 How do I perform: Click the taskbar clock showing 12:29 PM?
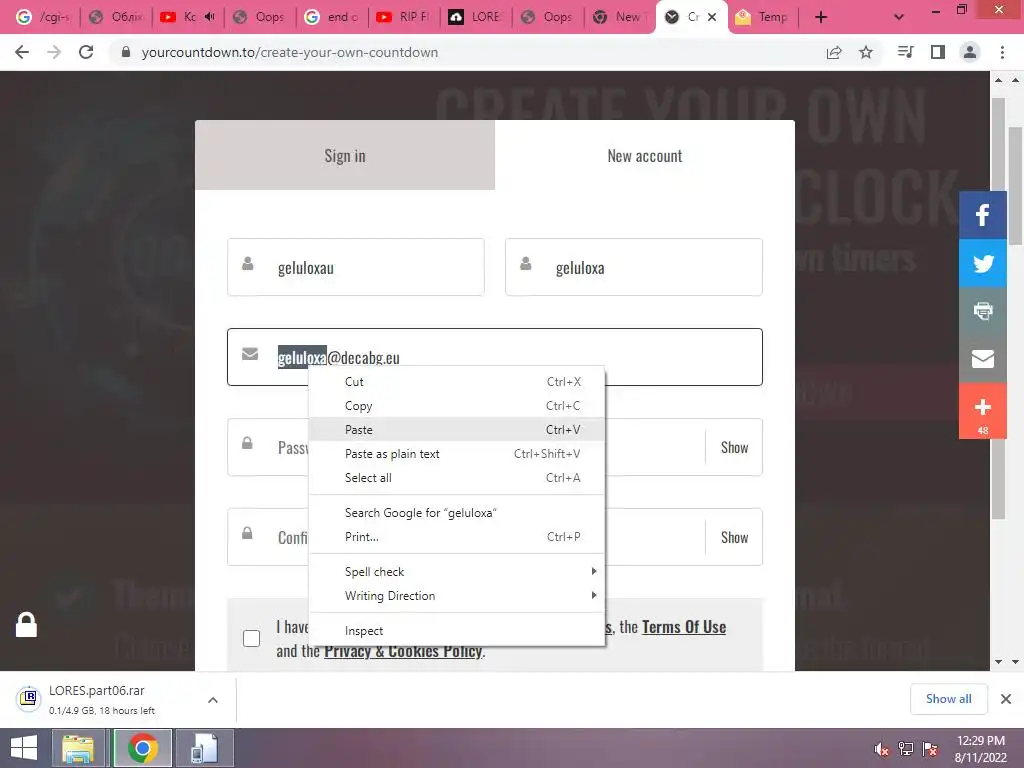click(980, 748)
